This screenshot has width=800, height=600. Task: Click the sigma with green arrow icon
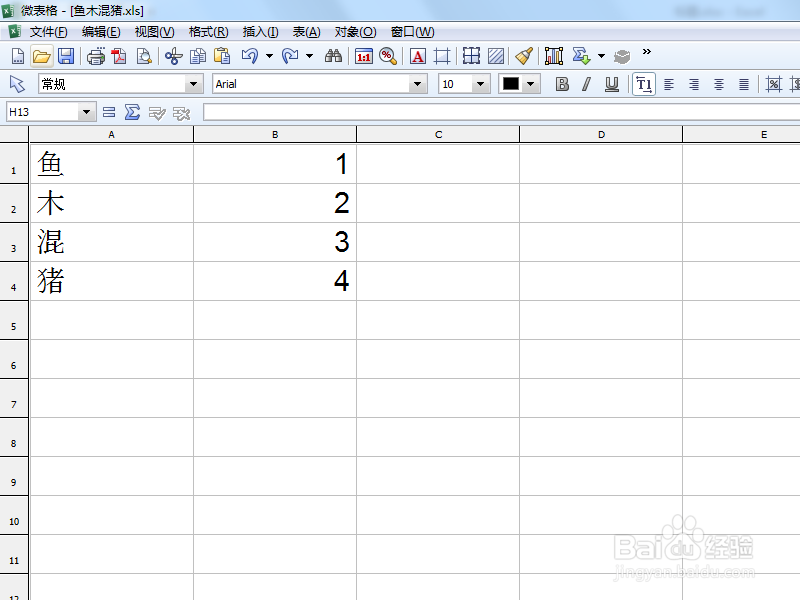coord(581,56)
